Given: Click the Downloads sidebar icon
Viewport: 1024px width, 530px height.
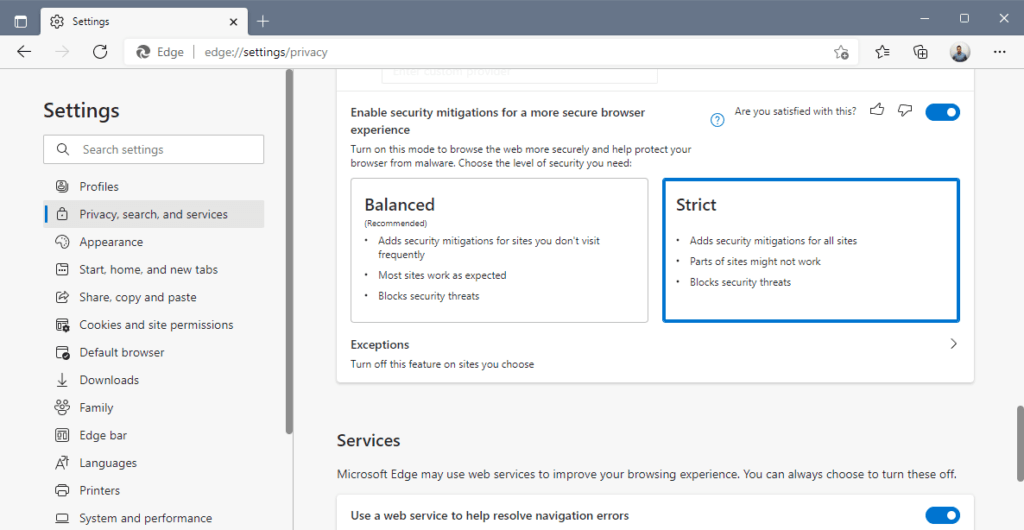Looking at the screenshot, I should [x=62, y=380].
